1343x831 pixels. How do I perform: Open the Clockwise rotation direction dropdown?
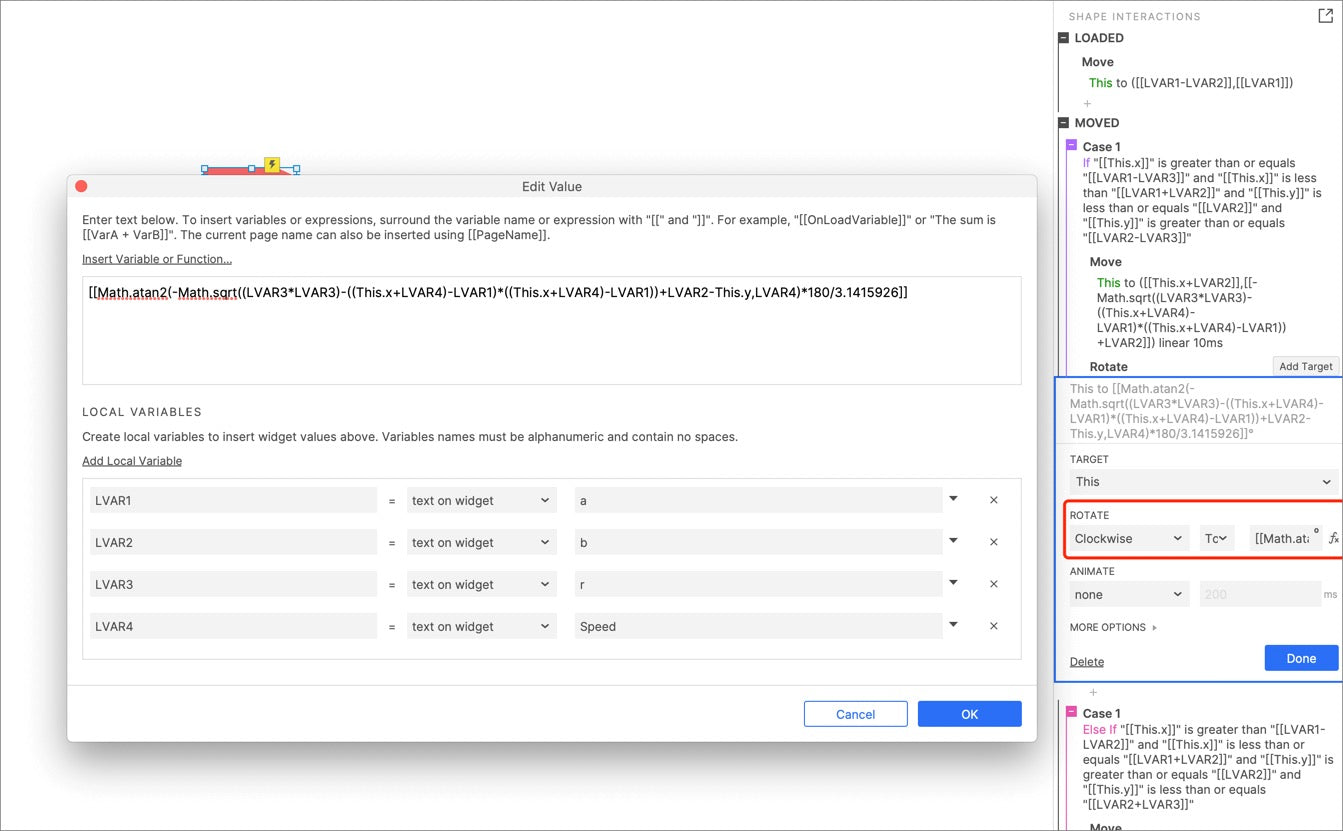pos(1128,538)
